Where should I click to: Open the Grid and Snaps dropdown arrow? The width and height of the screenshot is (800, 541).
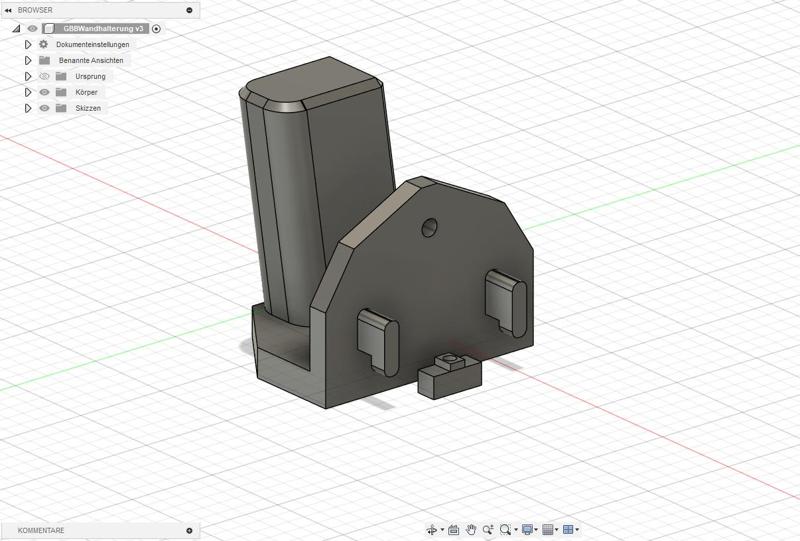coord(557,530)
